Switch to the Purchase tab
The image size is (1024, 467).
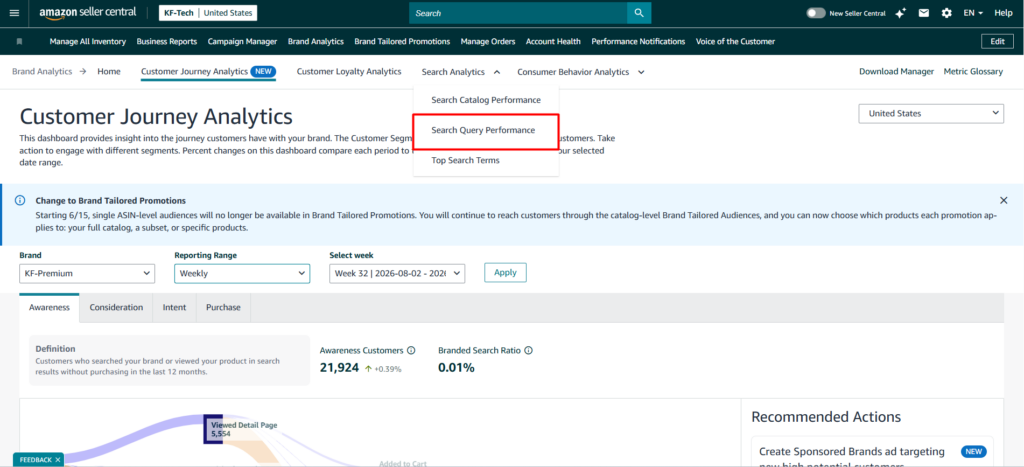tap(223, 308)
